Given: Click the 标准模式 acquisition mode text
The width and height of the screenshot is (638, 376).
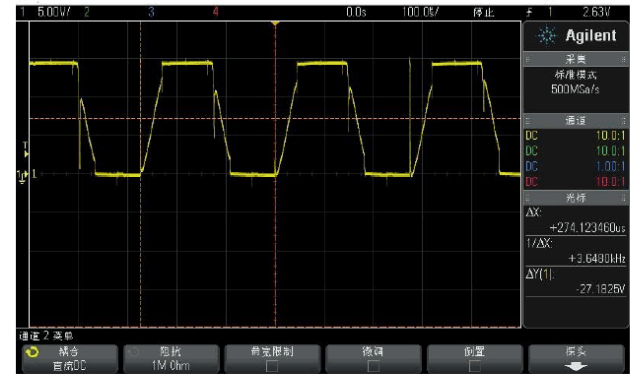Looking at the screenshot, I should point(575,75).
